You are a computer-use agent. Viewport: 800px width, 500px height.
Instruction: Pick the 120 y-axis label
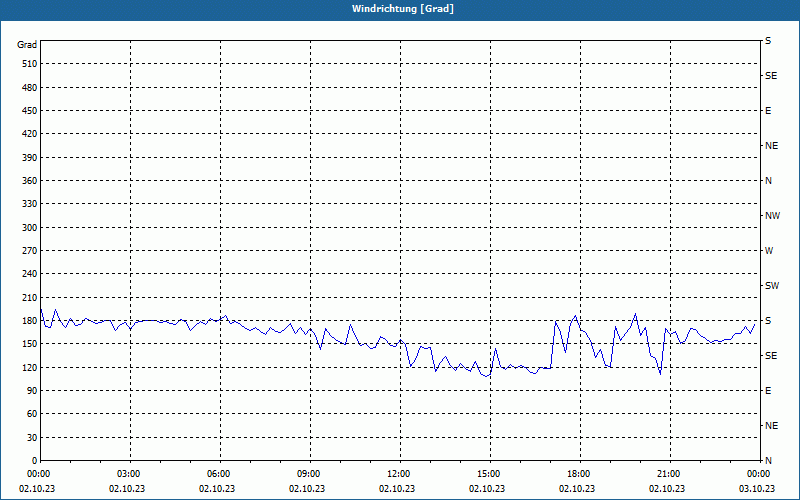click(30, 367)
